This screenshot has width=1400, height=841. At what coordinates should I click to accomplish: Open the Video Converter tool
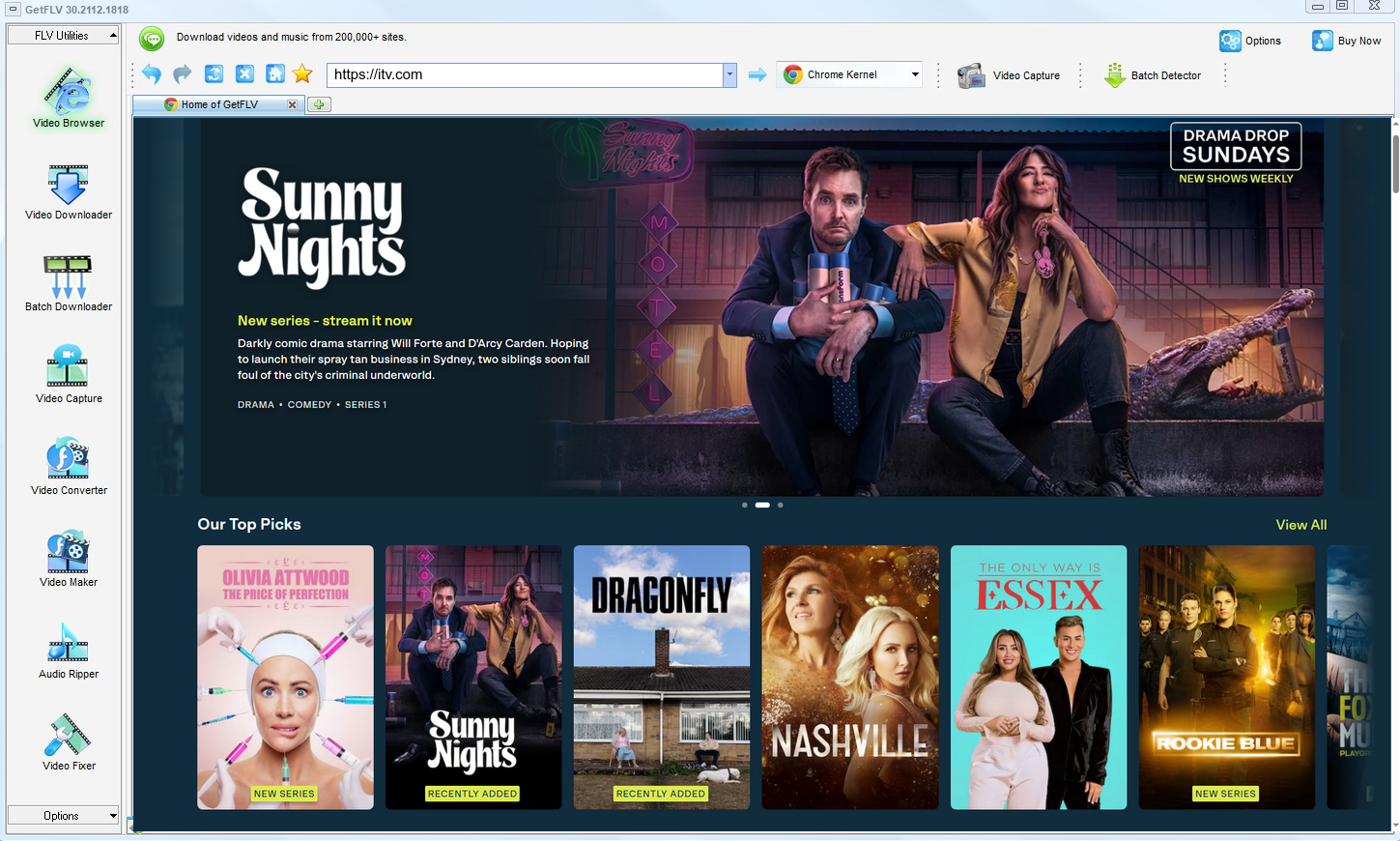(68, 466)
